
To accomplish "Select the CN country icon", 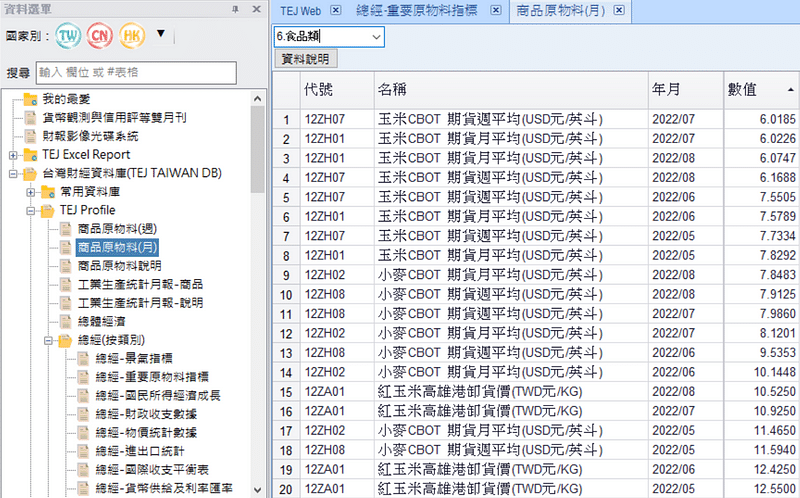I will [x=101, y=36].
